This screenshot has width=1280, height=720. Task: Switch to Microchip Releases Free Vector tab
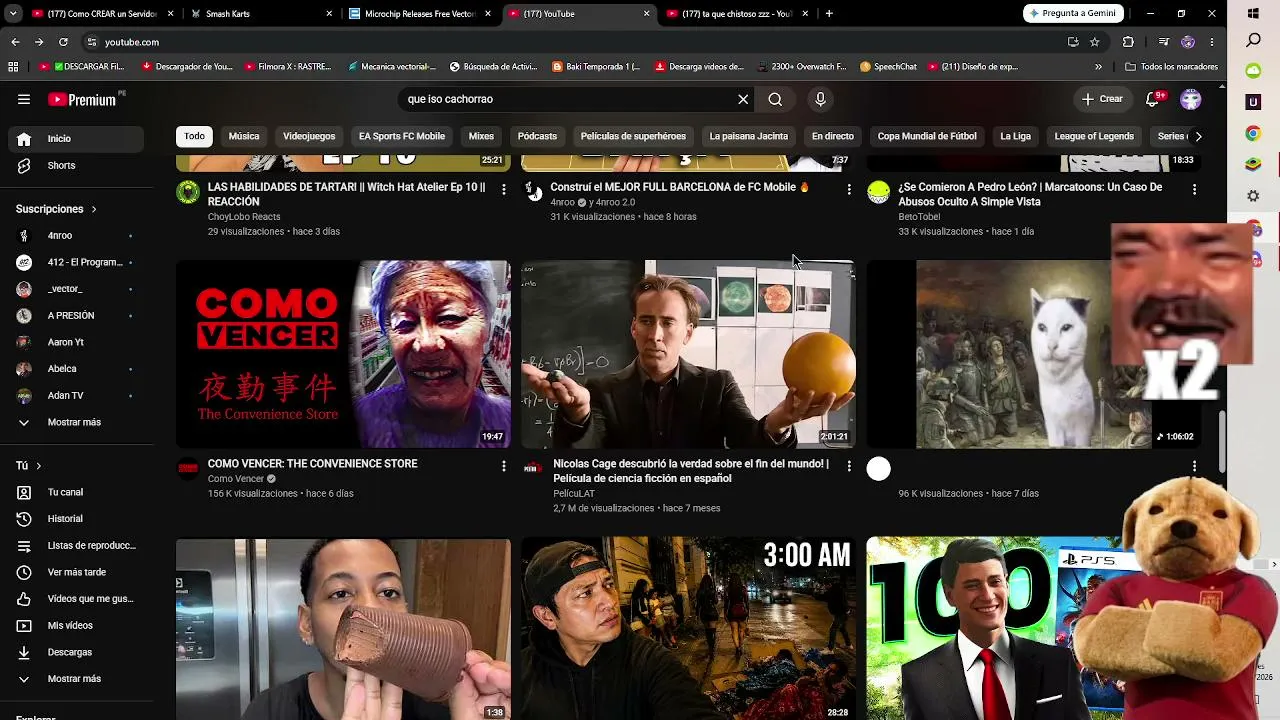[420, 14]
